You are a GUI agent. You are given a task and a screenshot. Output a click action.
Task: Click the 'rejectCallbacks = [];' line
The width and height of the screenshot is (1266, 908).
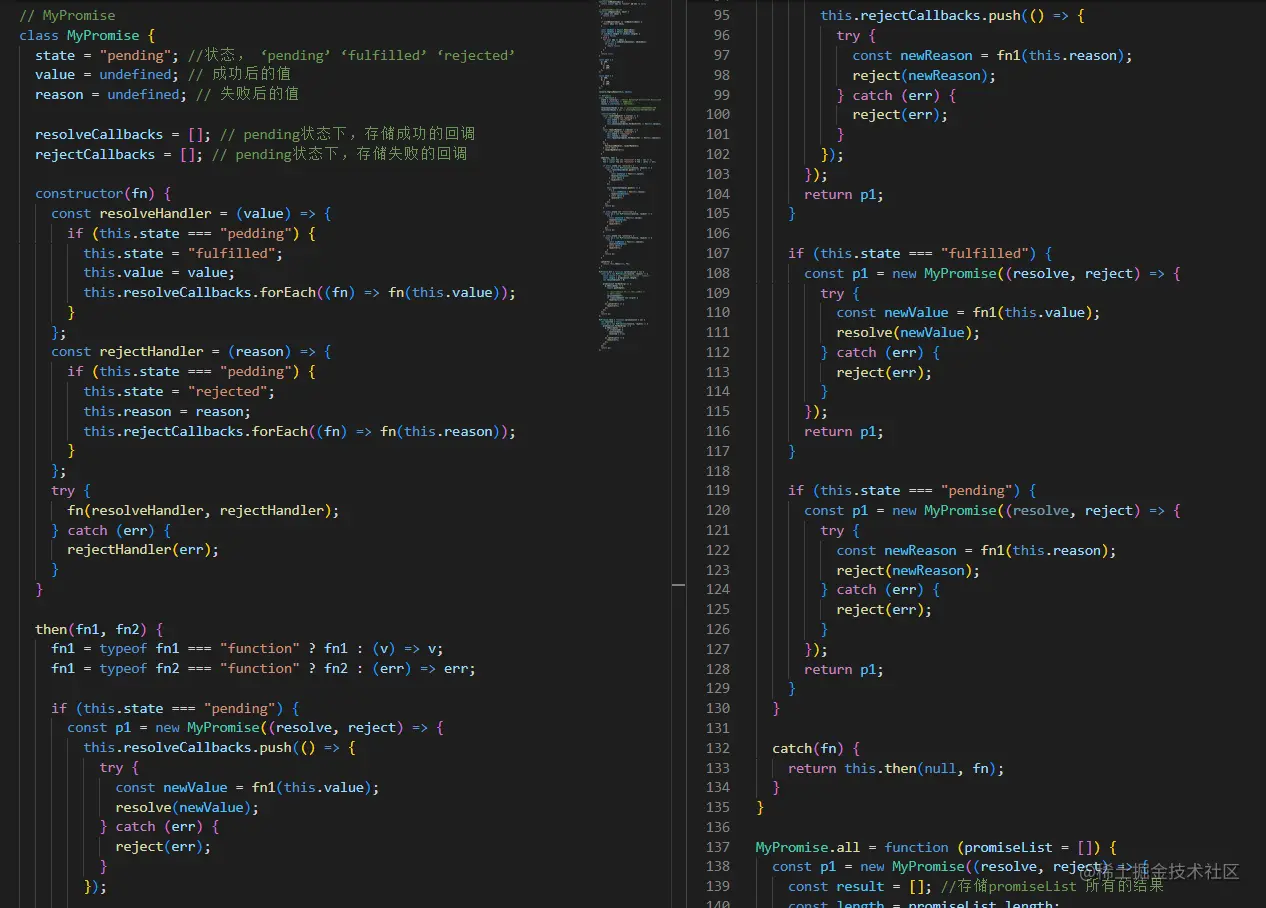[251, 154]
